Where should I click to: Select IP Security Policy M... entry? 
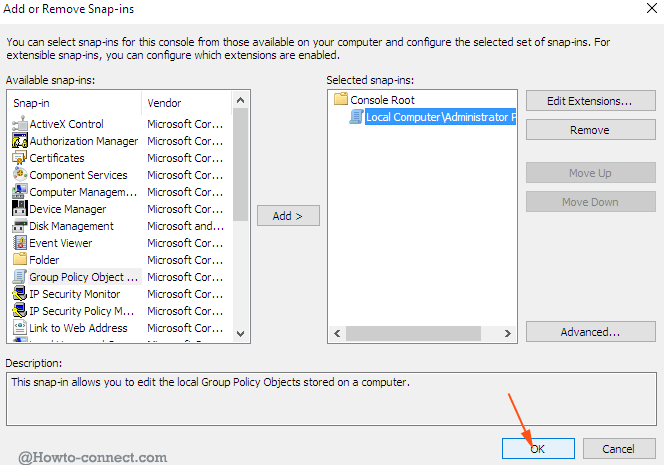(x=81, y=311)
